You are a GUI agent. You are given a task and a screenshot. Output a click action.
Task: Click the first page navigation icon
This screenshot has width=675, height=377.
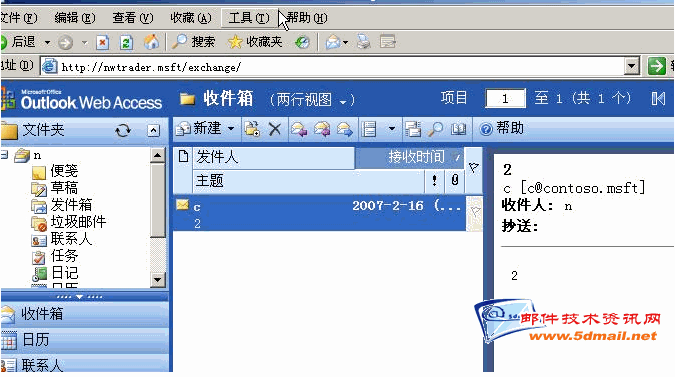[658, 99]
